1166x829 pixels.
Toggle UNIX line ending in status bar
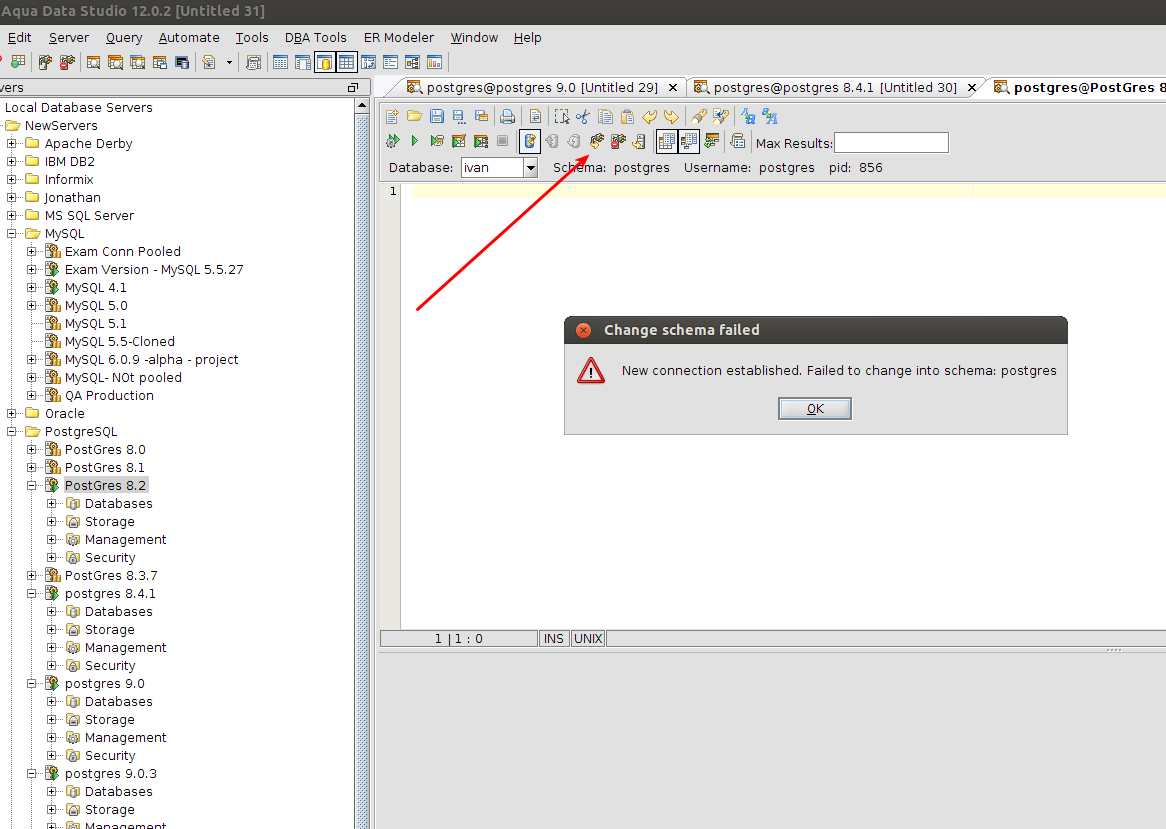[588, 639]
